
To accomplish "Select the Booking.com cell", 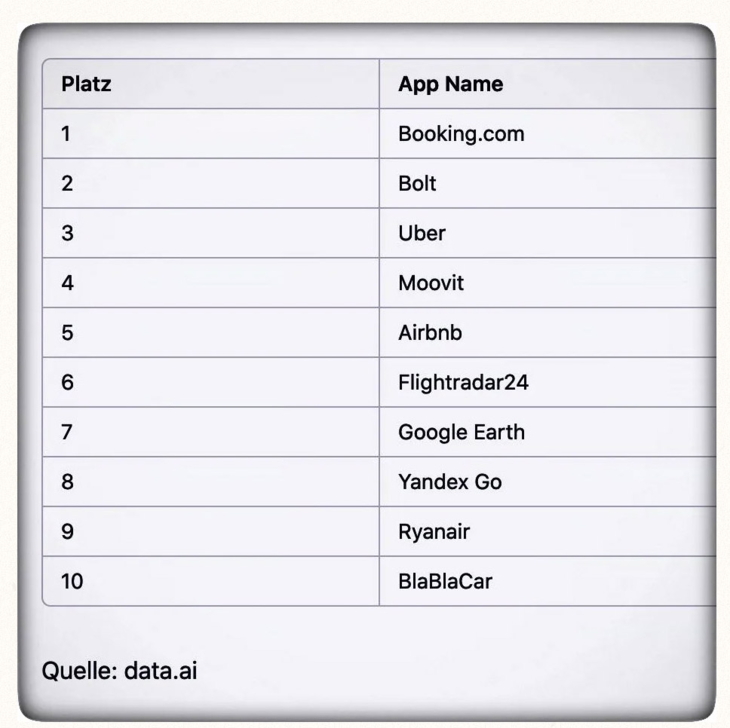I will (461, 133).
